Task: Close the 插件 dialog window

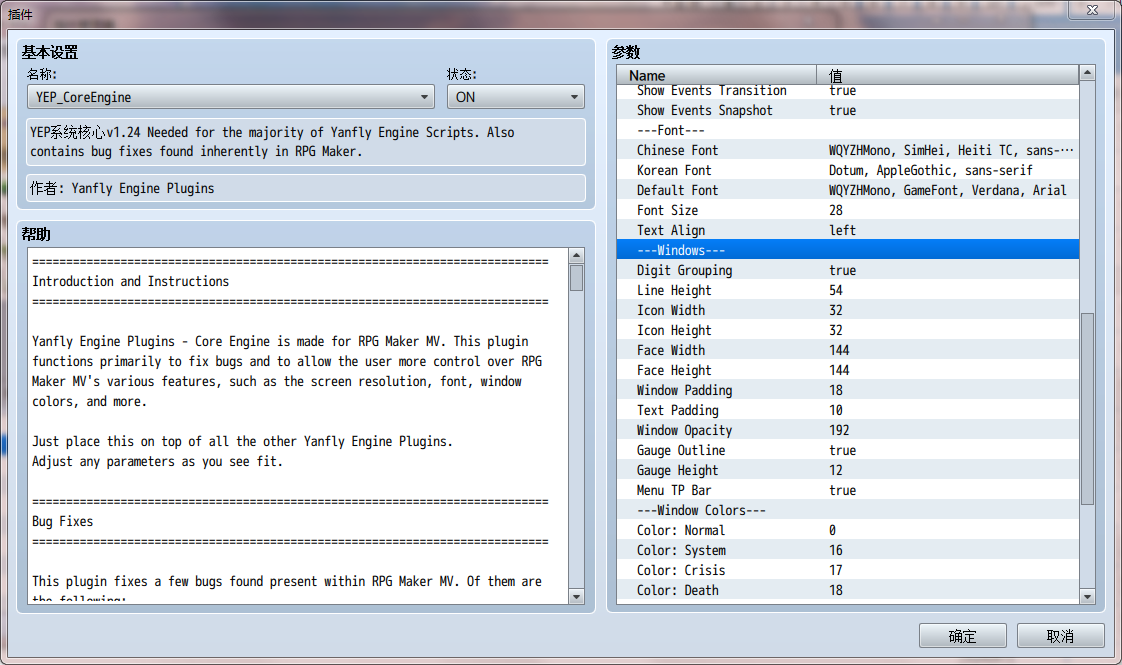Action: pyautogui.click(x=1092, y=9)
